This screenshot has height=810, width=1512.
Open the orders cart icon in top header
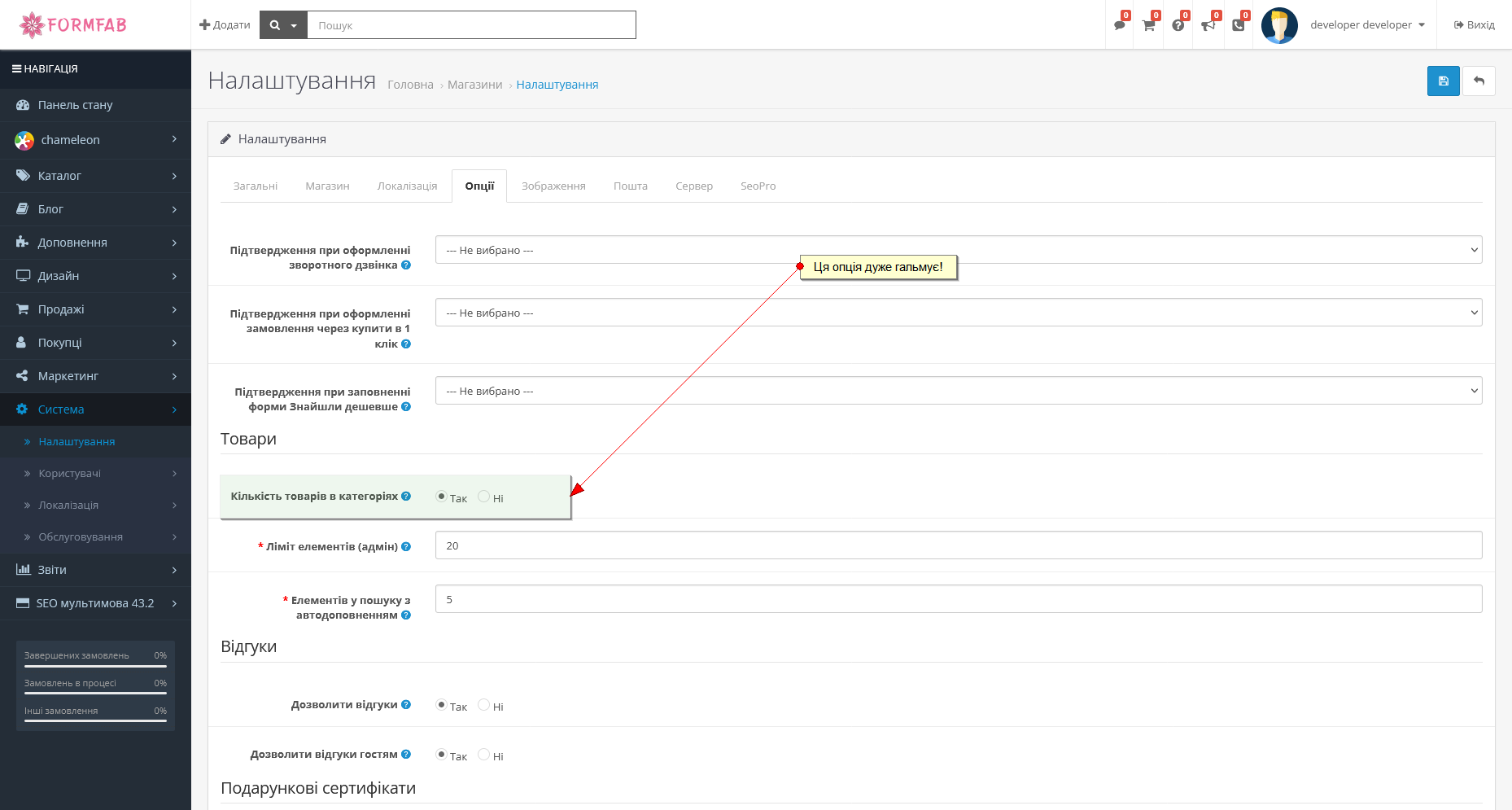point(1149,25)
